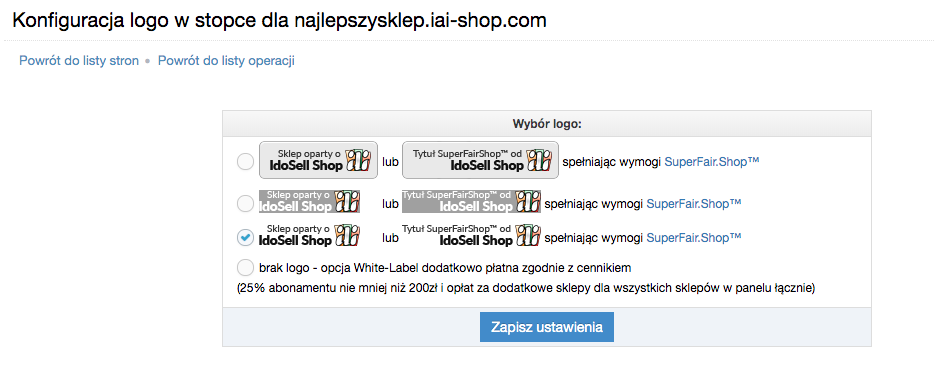Click the 'brak logo - opcja White-Label' label text
The image size is (934, 379).
(x=445, y=267)
